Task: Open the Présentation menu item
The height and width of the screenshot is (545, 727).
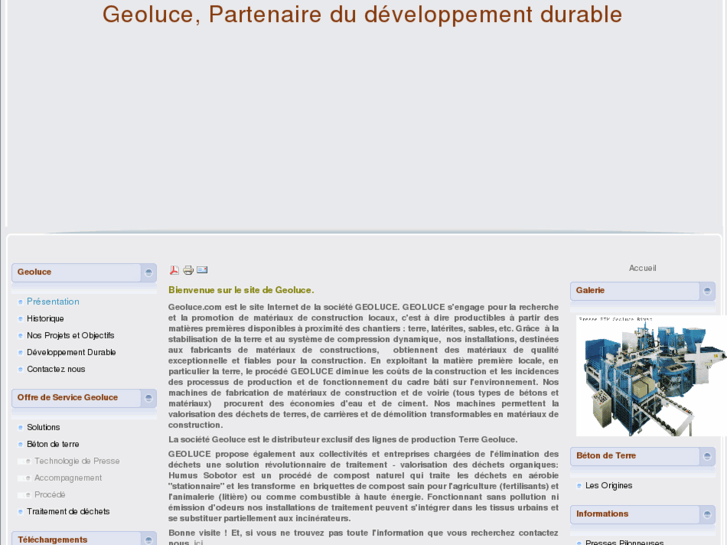Action: pyautogui.click(x=53, y=301)
